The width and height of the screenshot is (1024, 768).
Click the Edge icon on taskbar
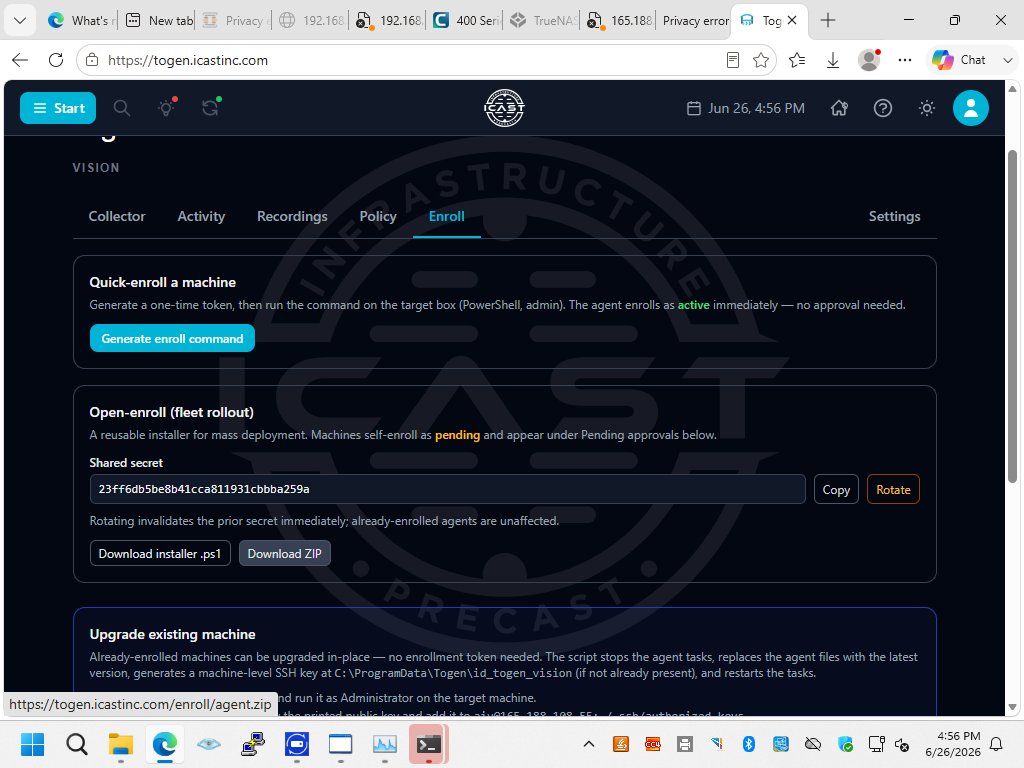coord(165,744)
